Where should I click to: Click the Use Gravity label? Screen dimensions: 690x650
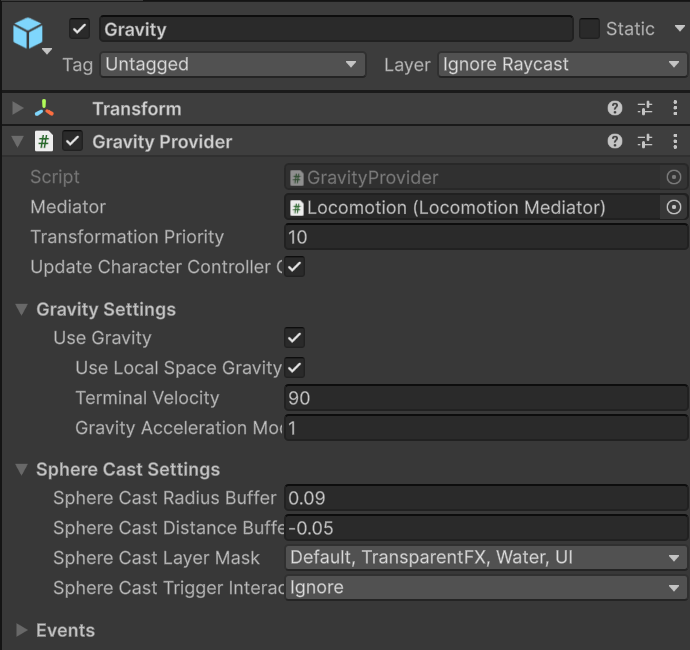pyautogui.click(x=102, y=338)
